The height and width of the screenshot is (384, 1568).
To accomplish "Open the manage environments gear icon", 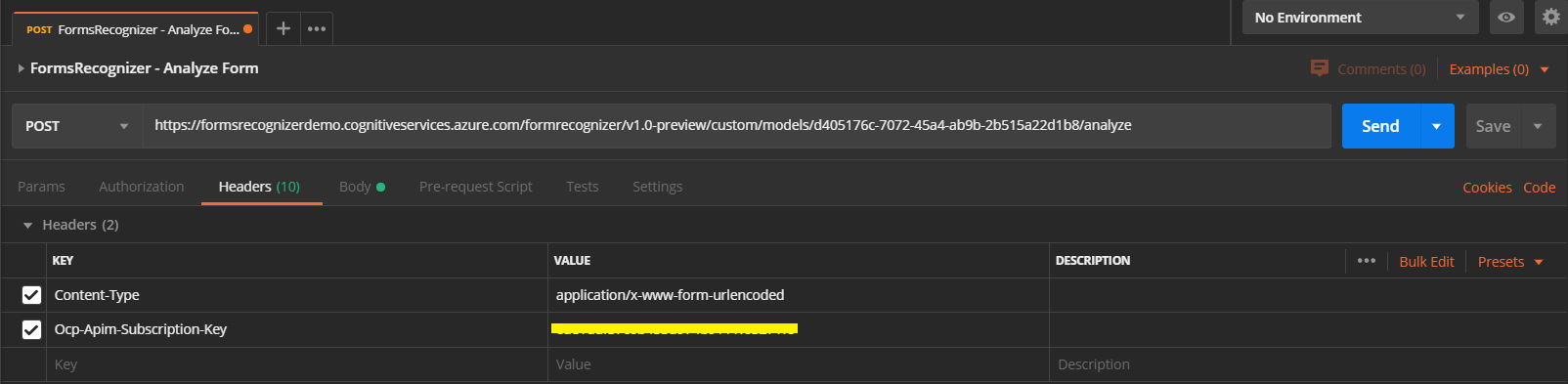I will 1550,18.
